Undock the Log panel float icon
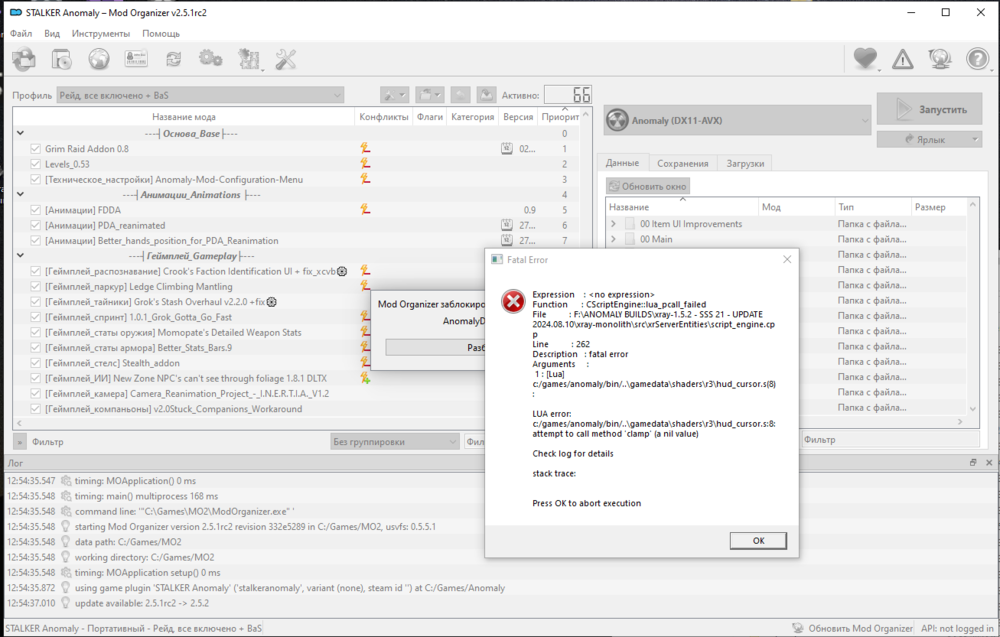The height and width of the screenshot is (637, 1000). click(x=973, y=463)
